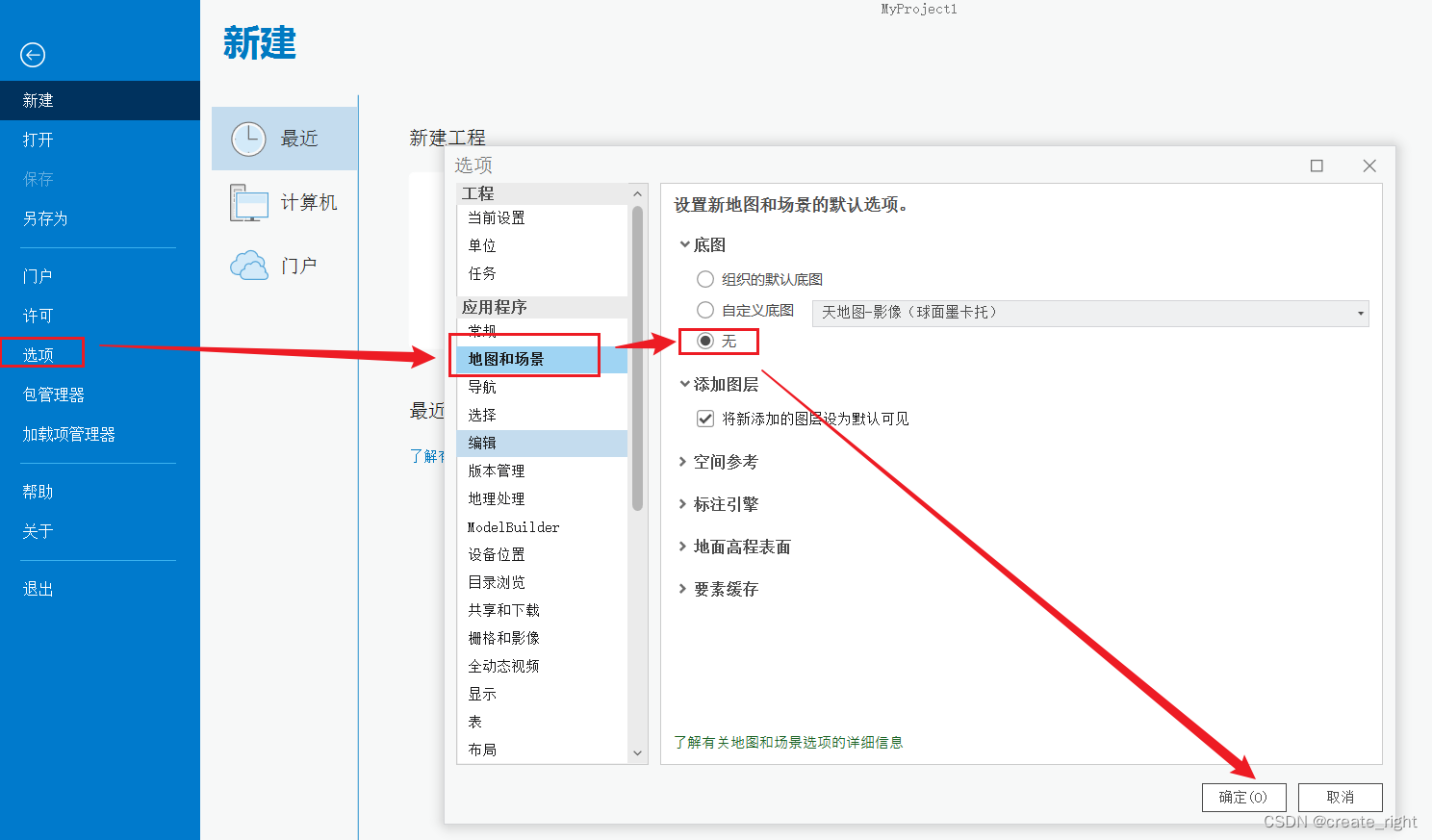Select 自定义底图 radio button
This screenshot has width=1432, height=840.
point(705,310)
